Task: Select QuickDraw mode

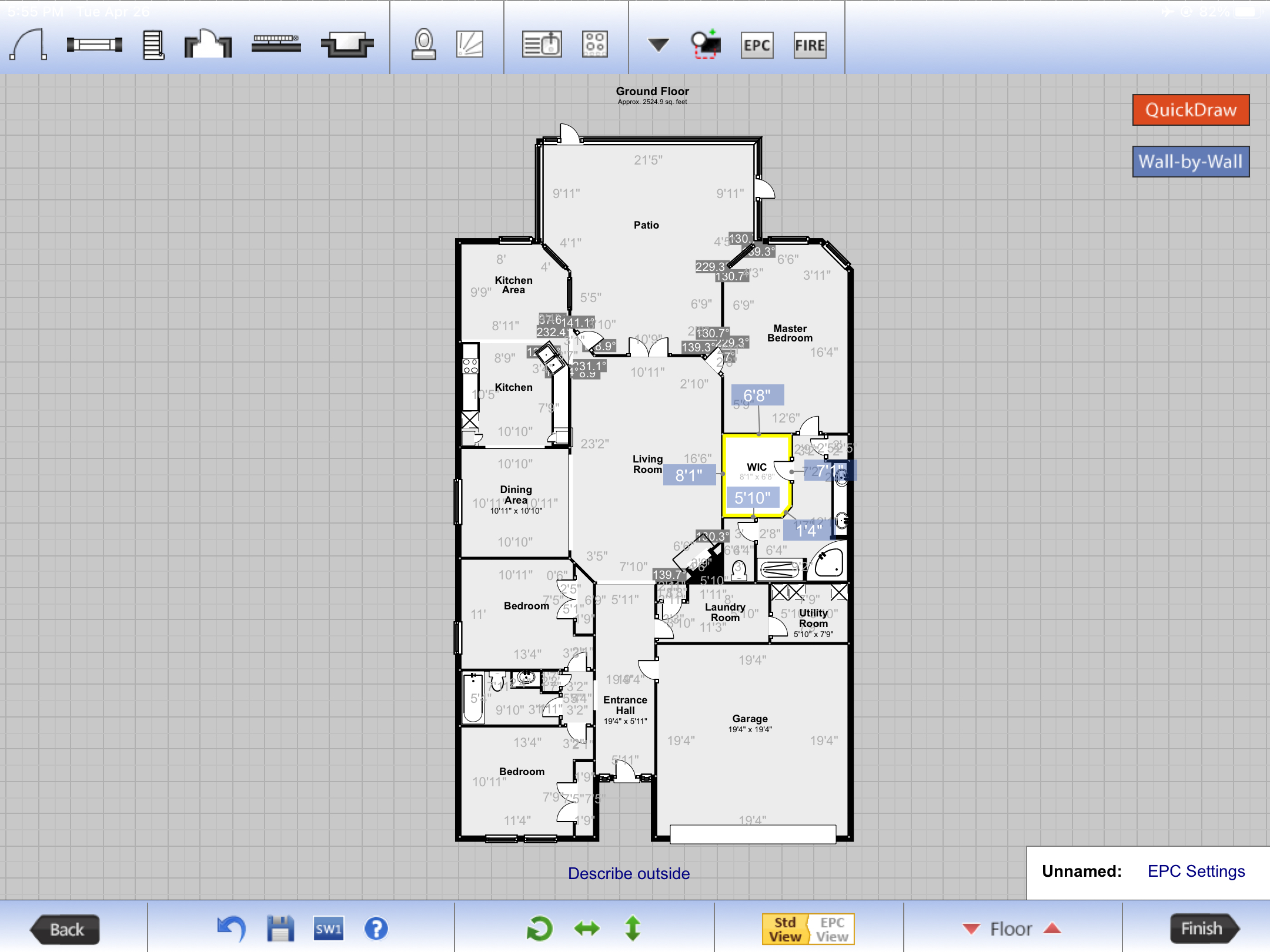Action: point(1191,110)
